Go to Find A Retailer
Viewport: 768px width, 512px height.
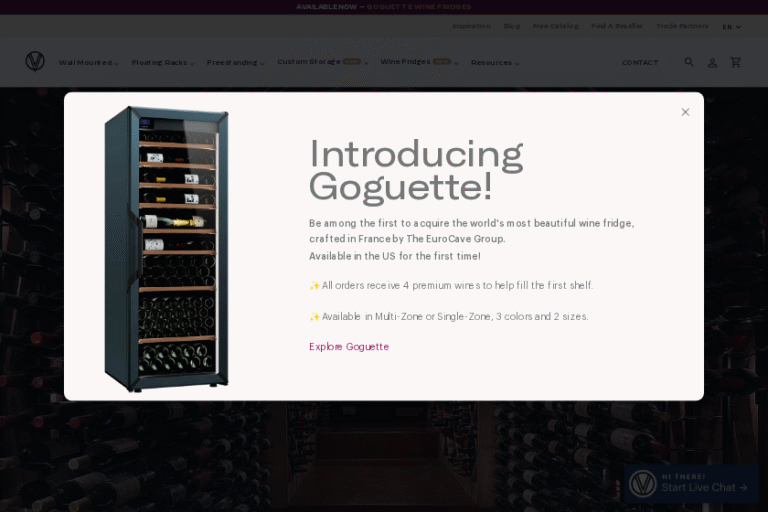point(617,26)
